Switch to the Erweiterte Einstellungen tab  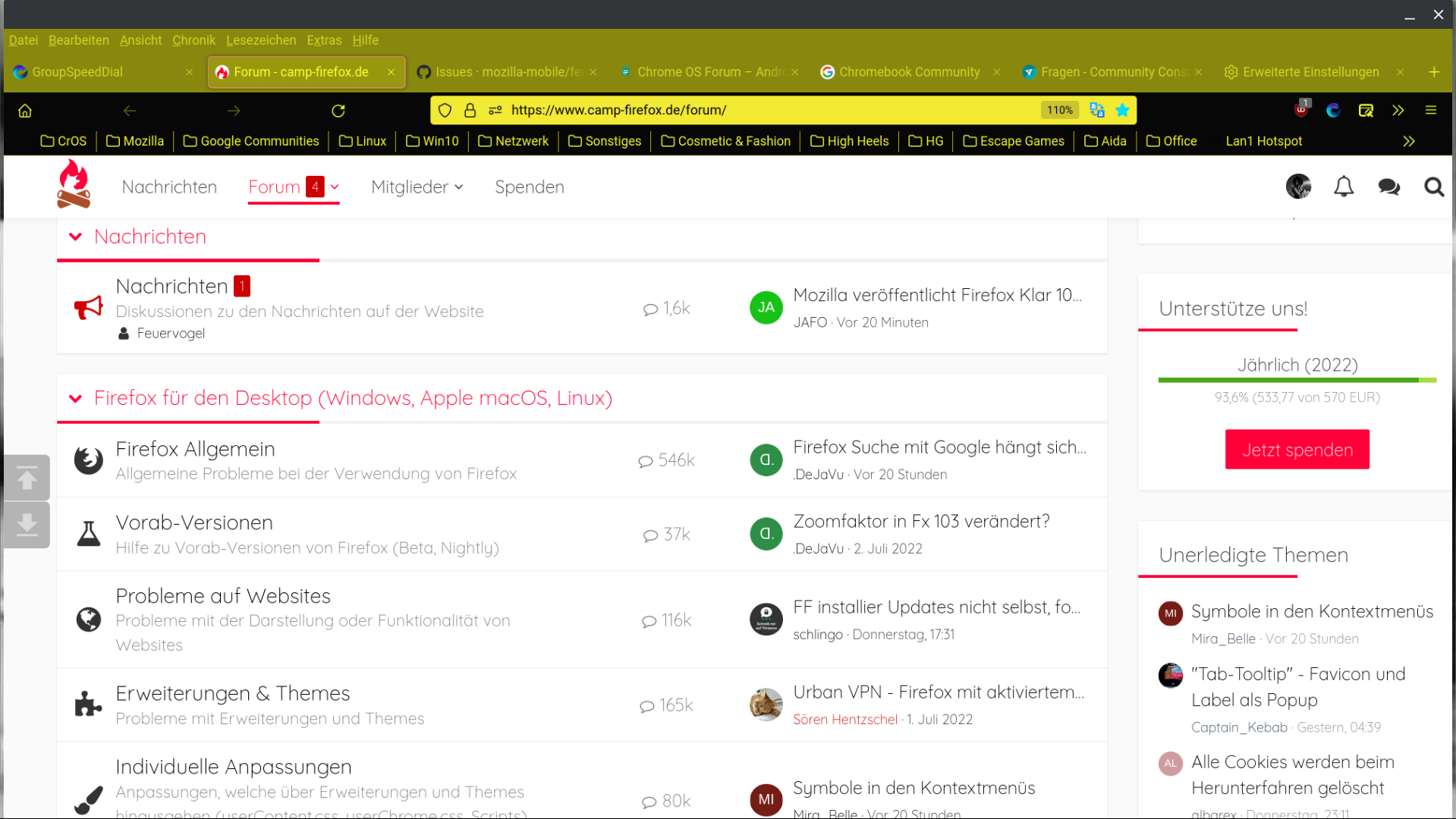(x=1315, y=72)
